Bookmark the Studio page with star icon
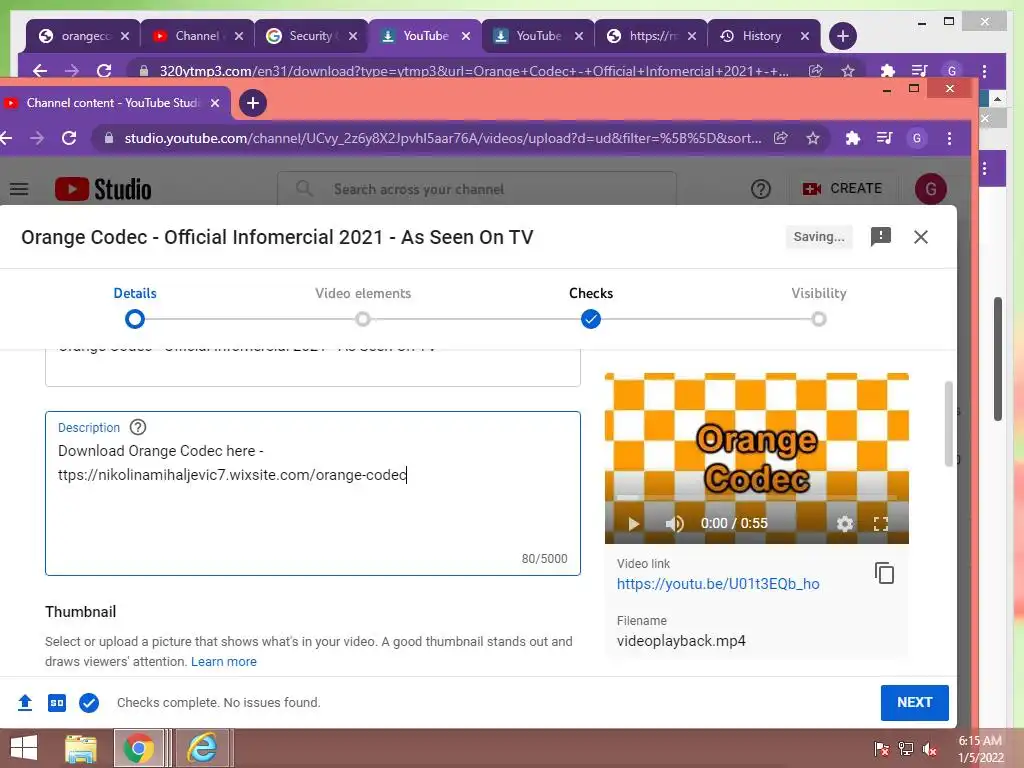Screen dimensions: 1024x768 [x=812, y=138]
